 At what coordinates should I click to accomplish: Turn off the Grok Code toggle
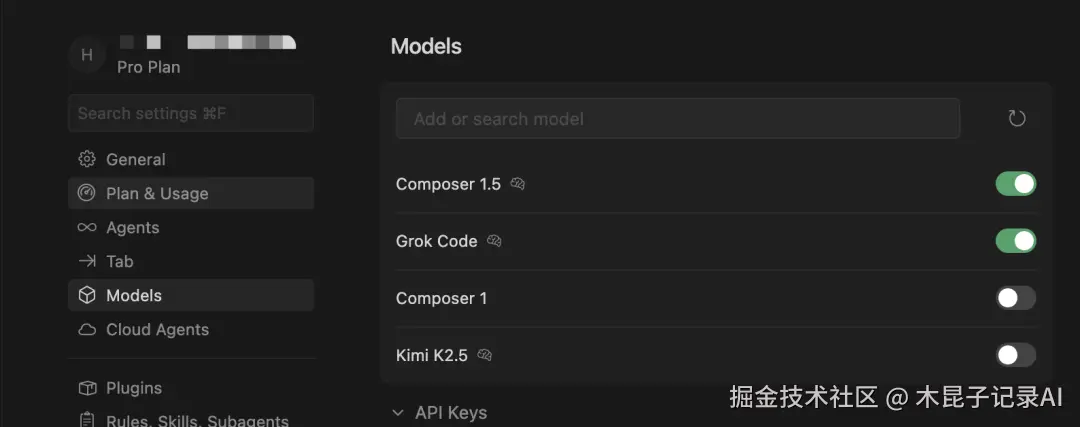click(x=1015, y=241)
